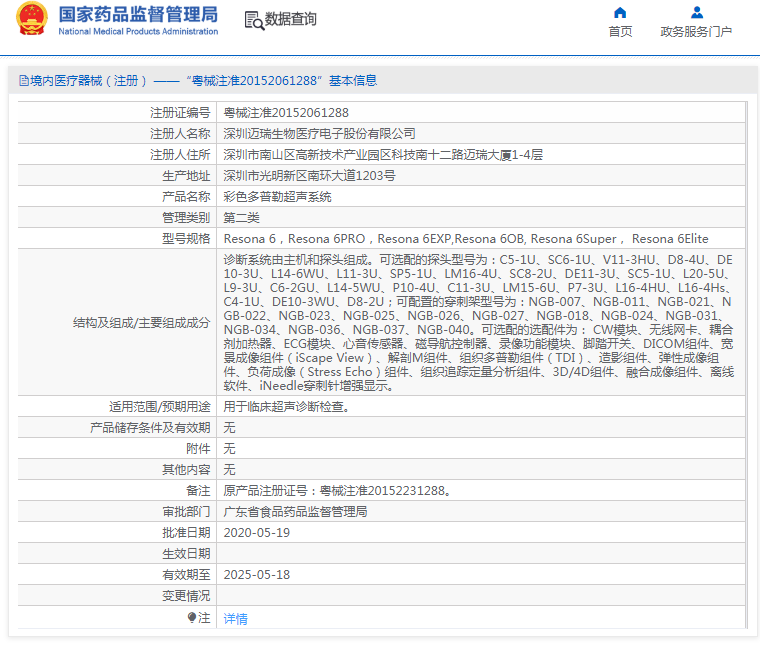Click the 注册人名称 label
The width and height of the screenshot is (760, 650).
coord(180,133)
